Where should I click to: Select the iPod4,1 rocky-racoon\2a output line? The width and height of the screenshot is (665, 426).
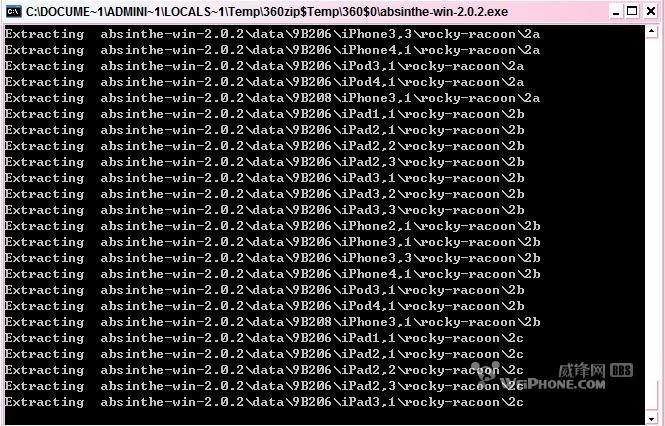click(264, 82)
